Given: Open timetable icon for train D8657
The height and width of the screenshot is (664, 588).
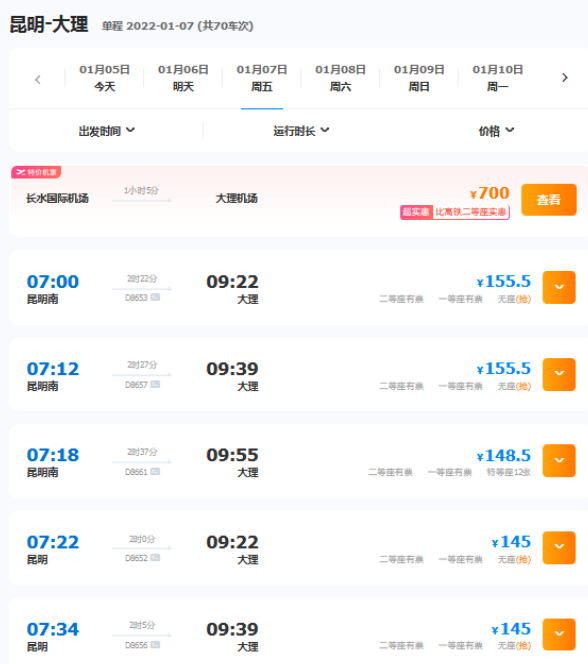Looking at the screenshot, I should pos(155,385).
